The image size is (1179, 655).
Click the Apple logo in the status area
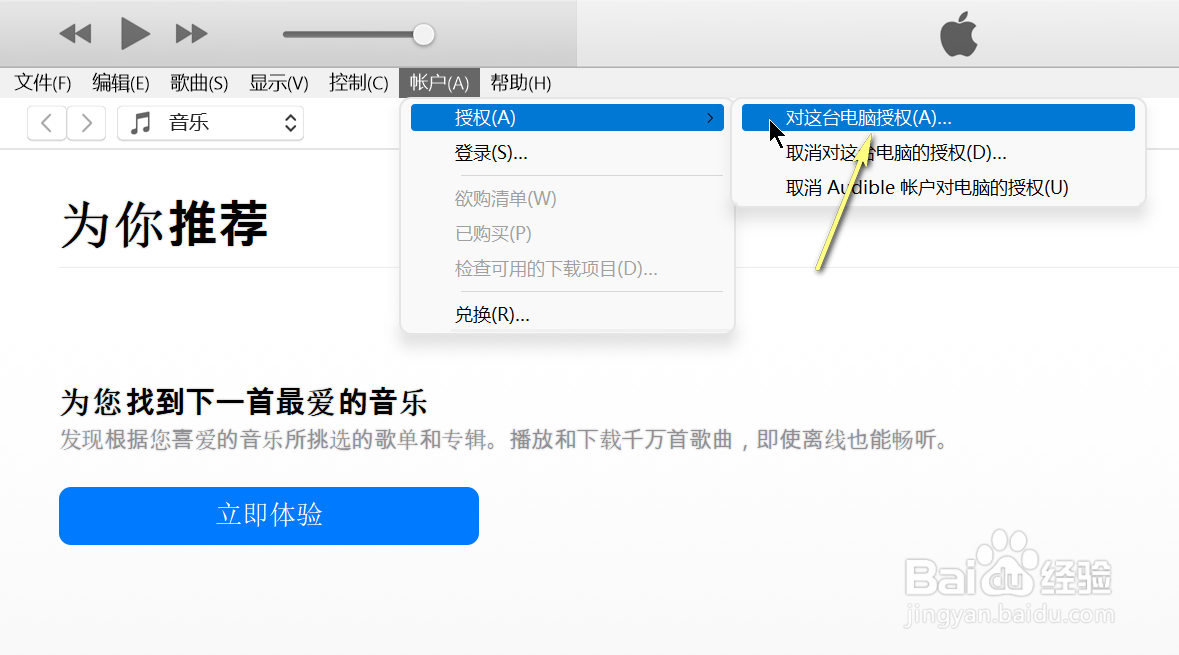pos(958,33)
